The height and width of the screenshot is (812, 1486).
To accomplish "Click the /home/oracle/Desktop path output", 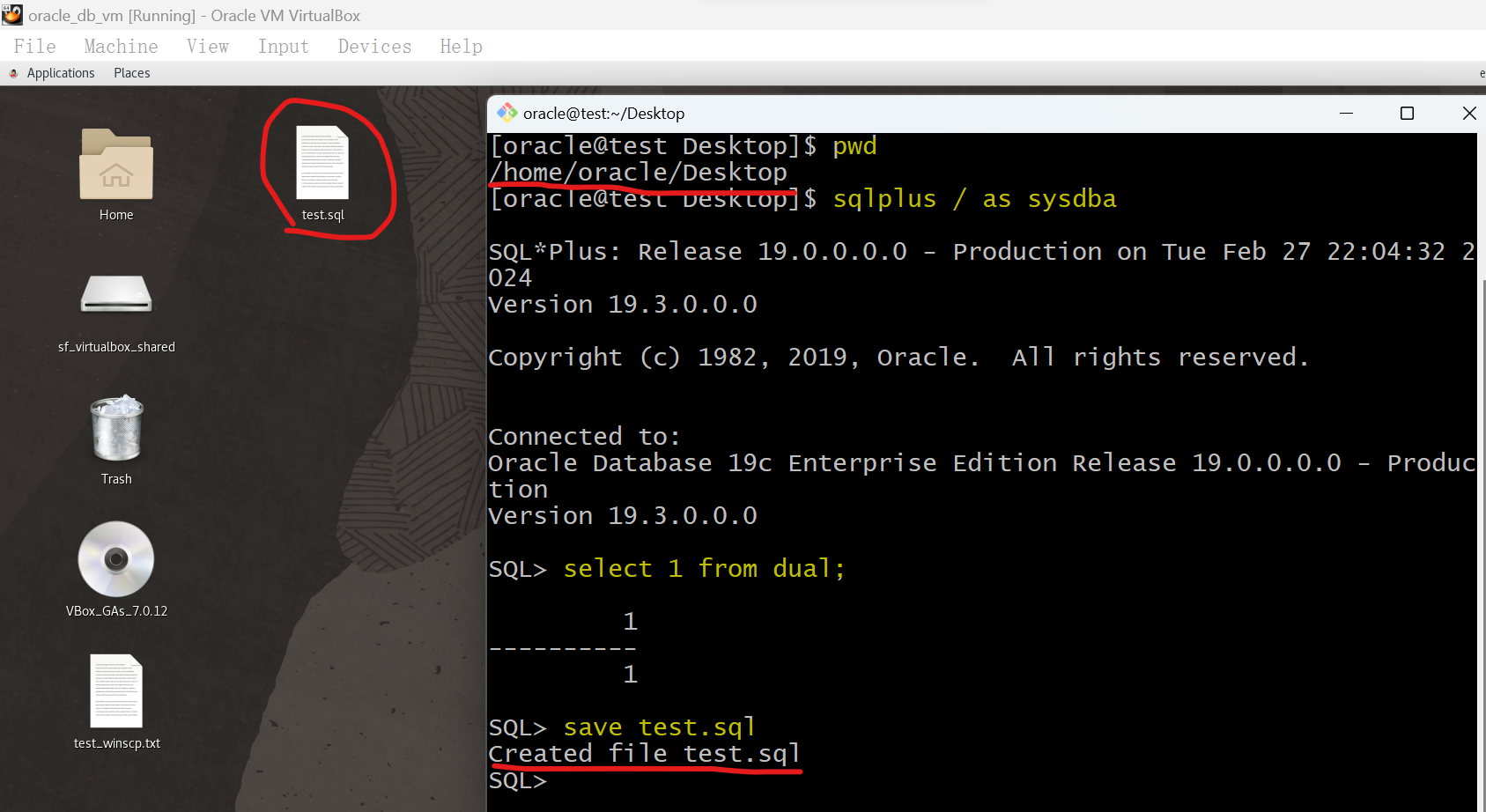I will pos(638,173).
